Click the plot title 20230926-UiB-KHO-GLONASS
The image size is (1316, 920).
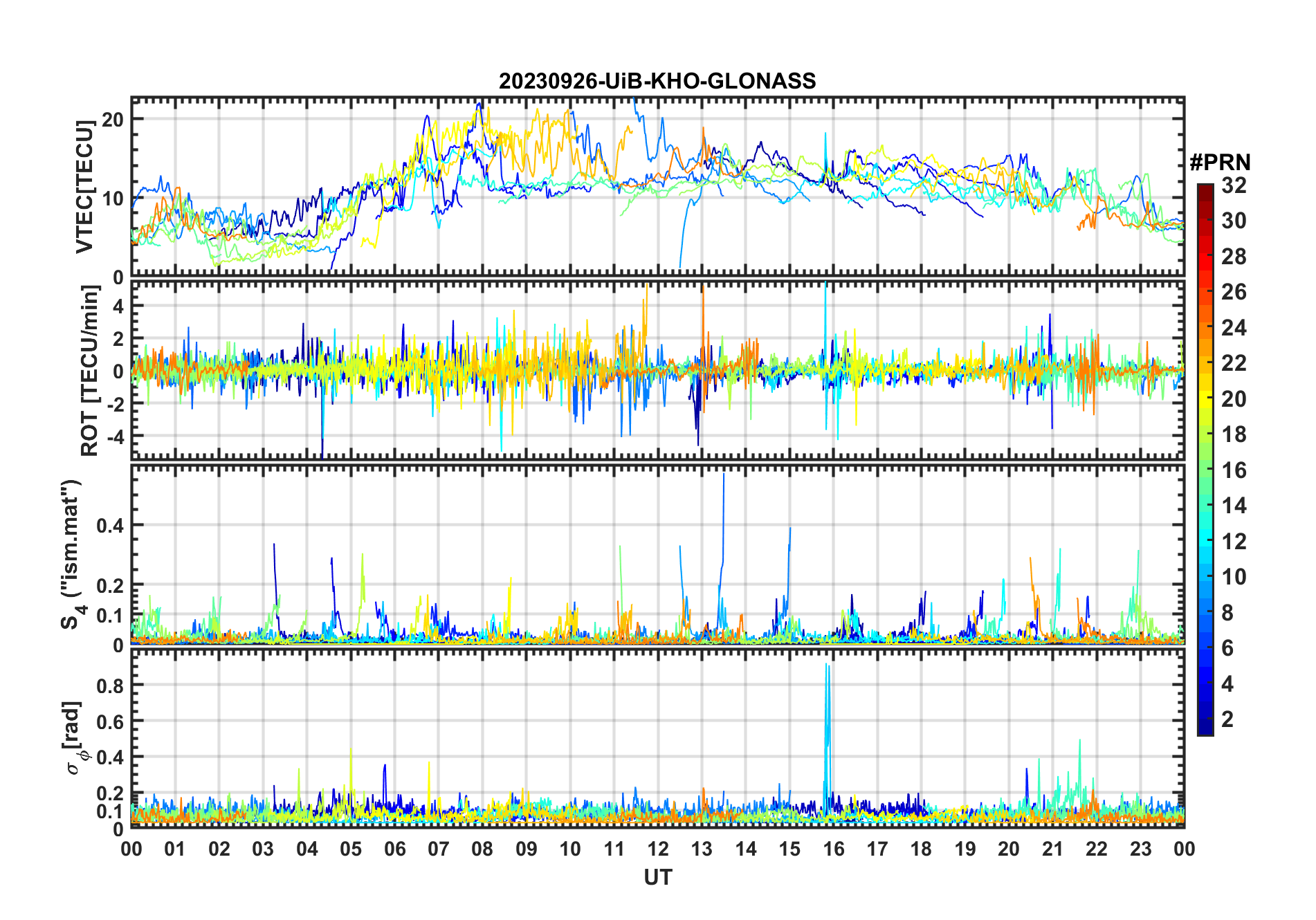(x=657, y=82)
